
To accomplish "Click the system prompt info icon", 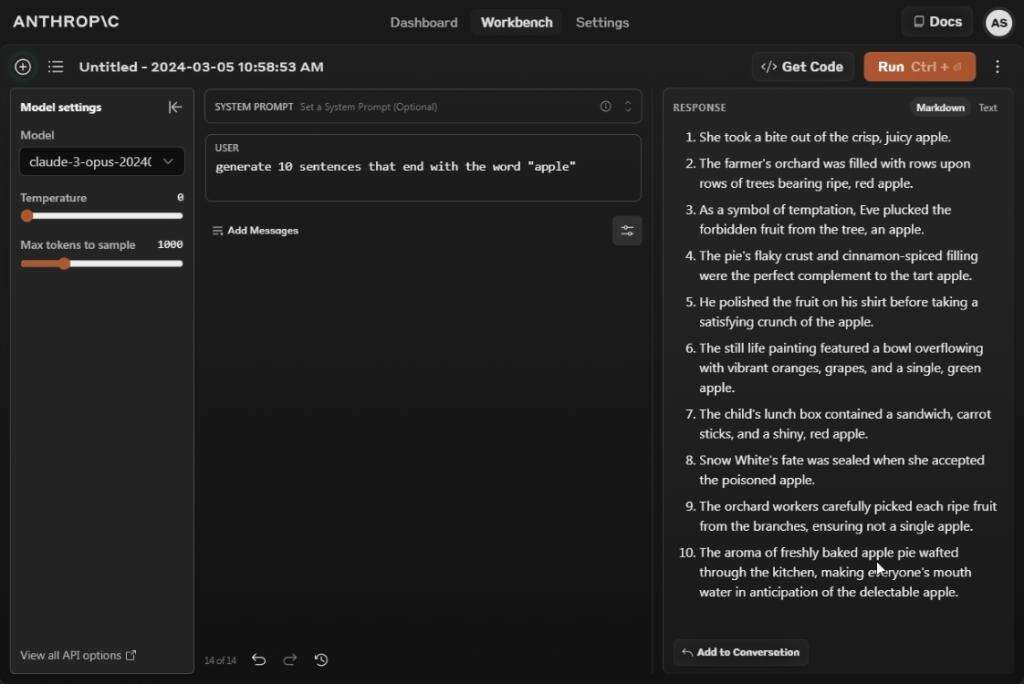I will 605,107.
